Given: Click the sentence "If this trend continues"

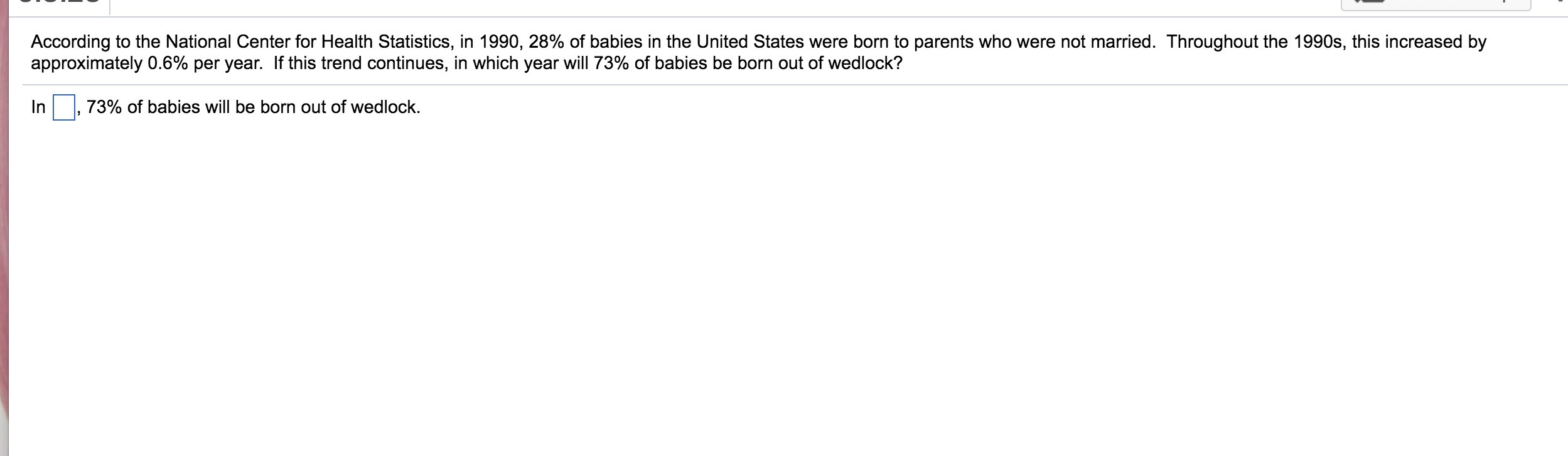Looking at the screenshot, I should [361, 63].
